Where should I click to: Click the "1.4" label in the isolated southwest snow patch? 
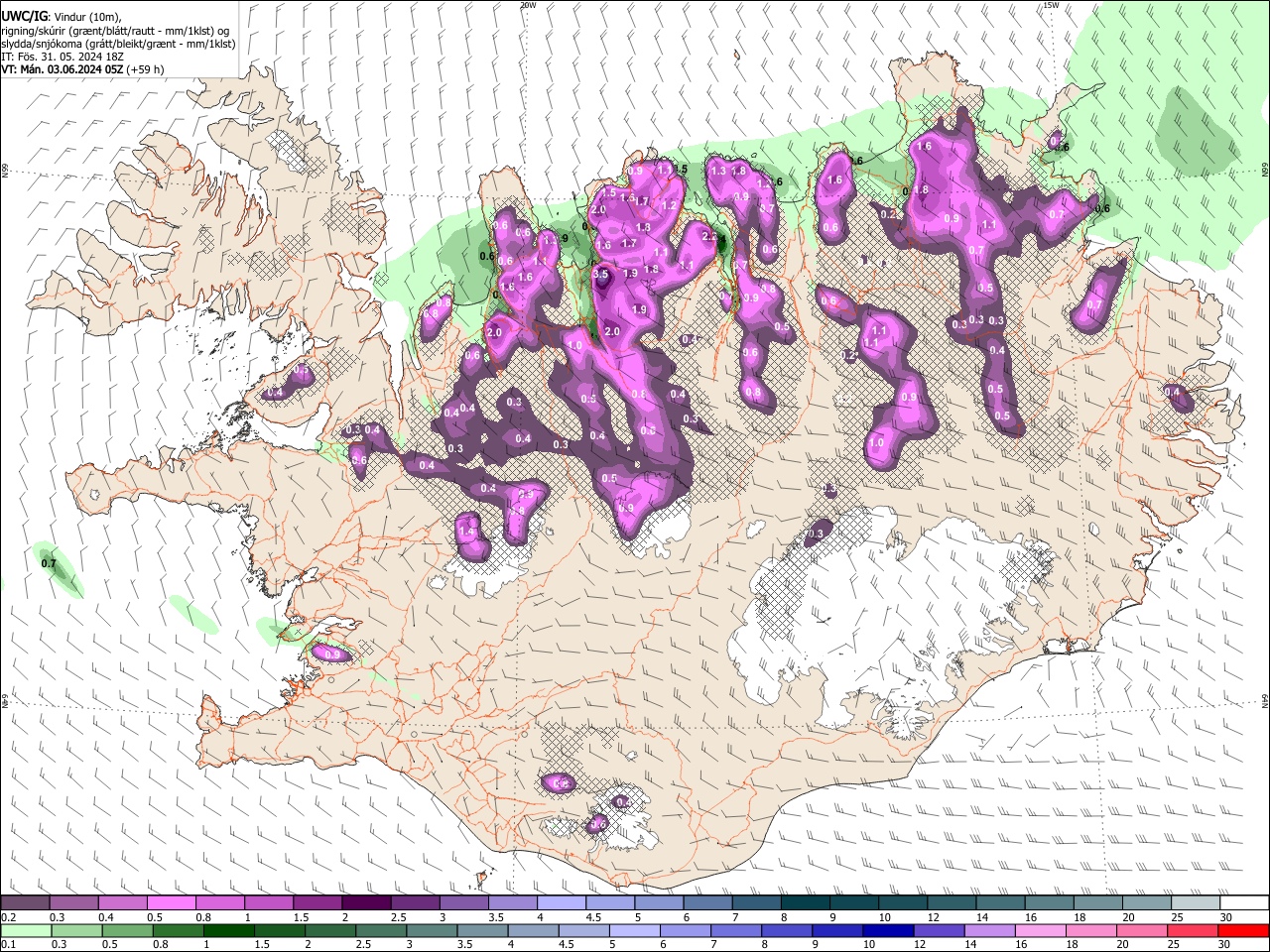coord(468,533)
